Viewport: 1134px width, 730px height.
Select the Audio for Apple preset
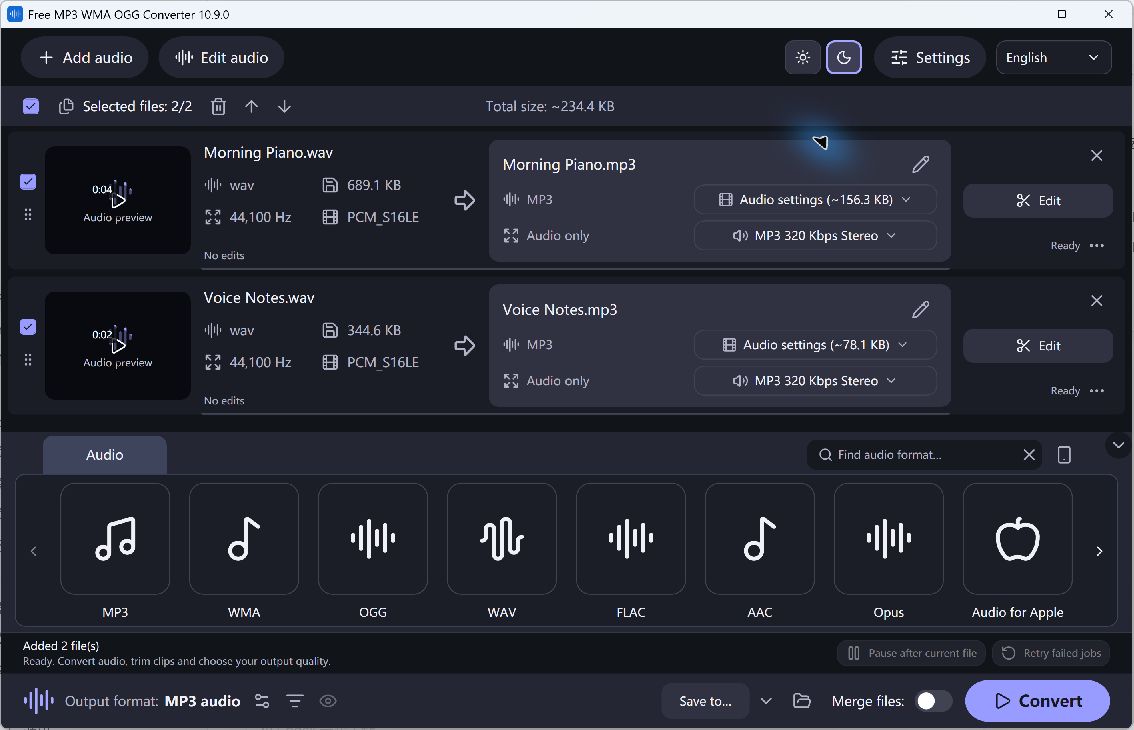(1018, 539)
